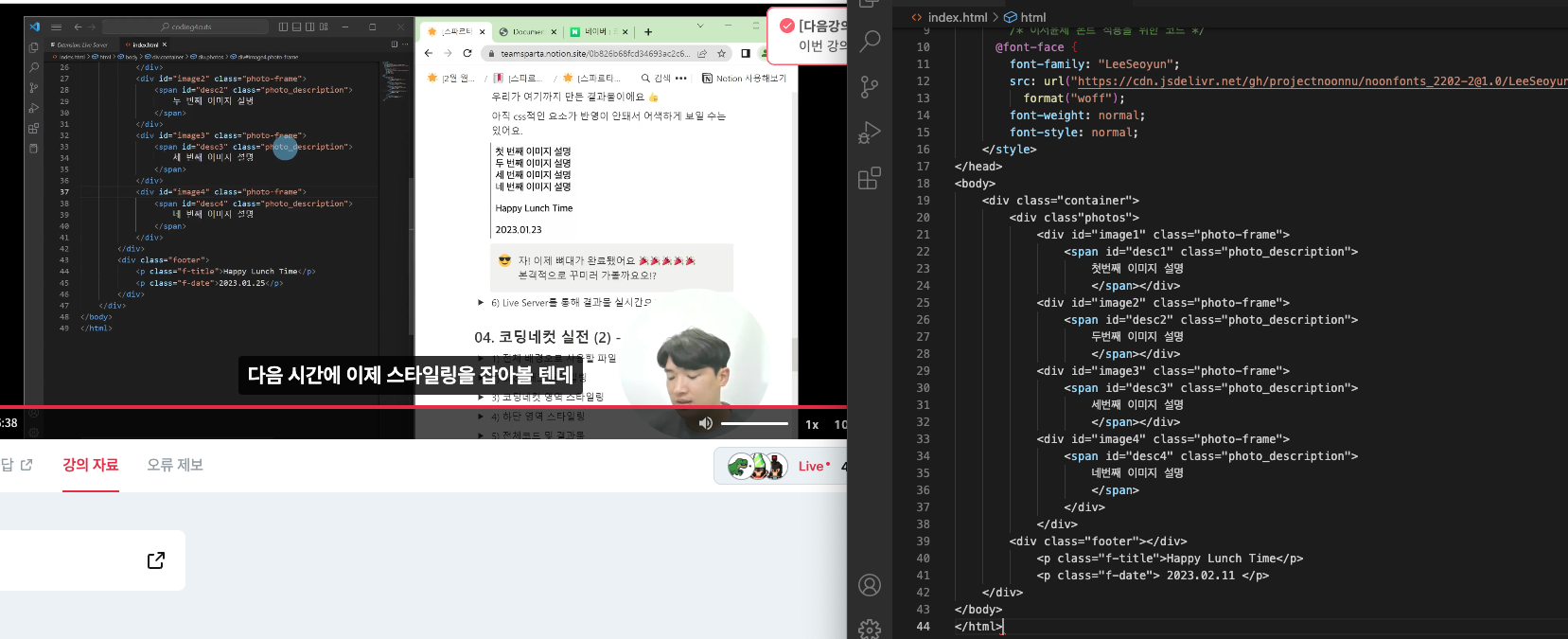This screenshot has height=639, width=1568.
Task: Open the external link icon beside 답
Action: pos(26,465)
